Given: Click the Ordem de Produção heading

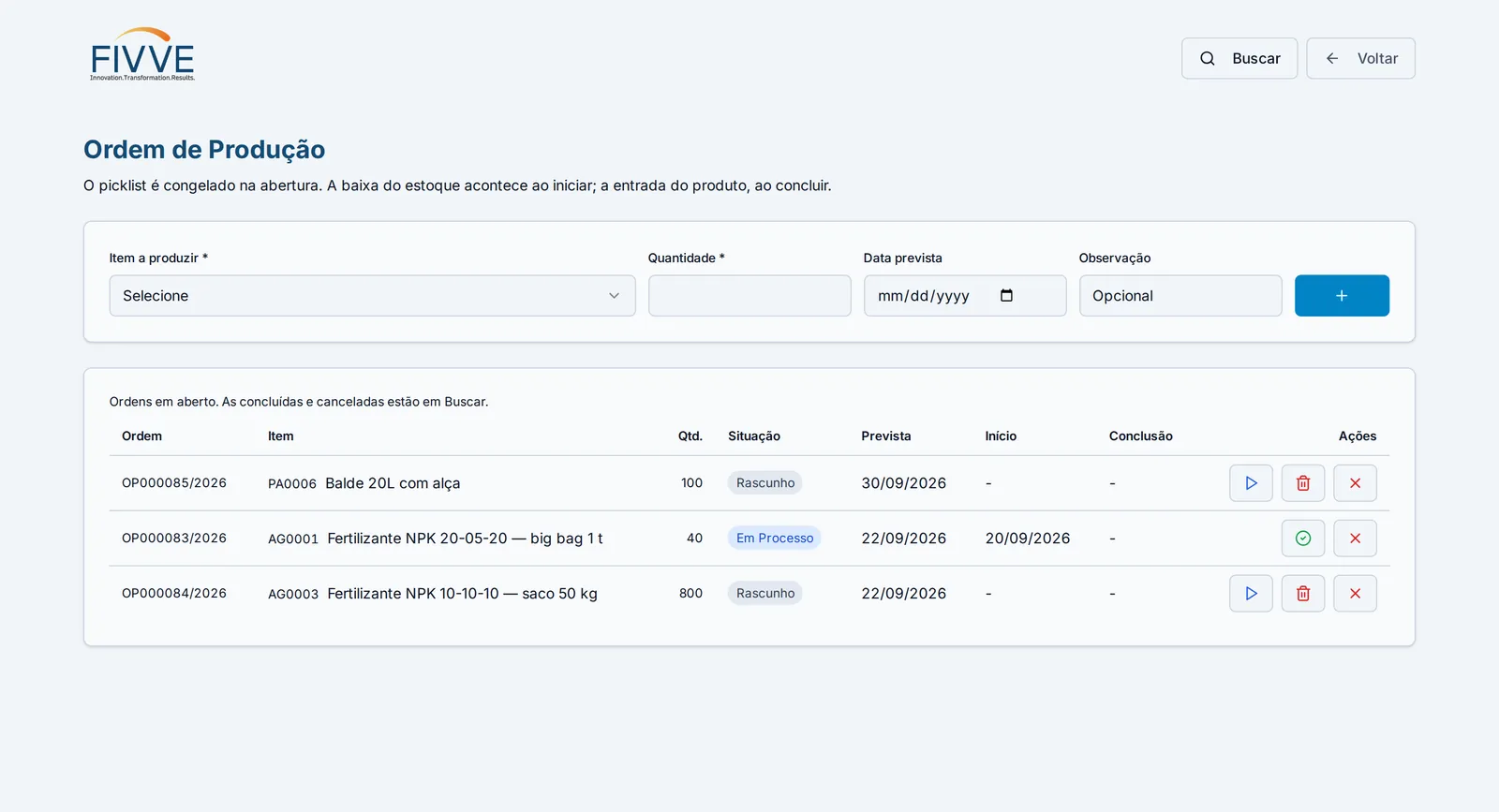Looking at the screenshot, I should (204, 150).
